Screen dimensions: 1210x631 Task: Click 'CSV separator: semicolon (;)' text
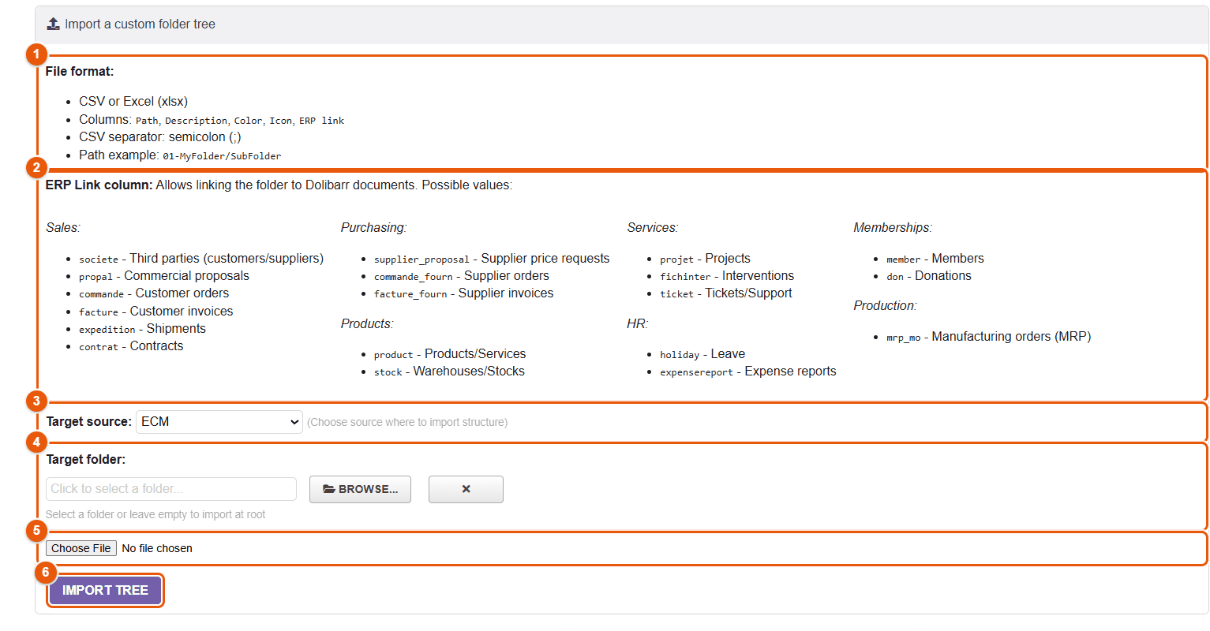[x=160, y=137]
